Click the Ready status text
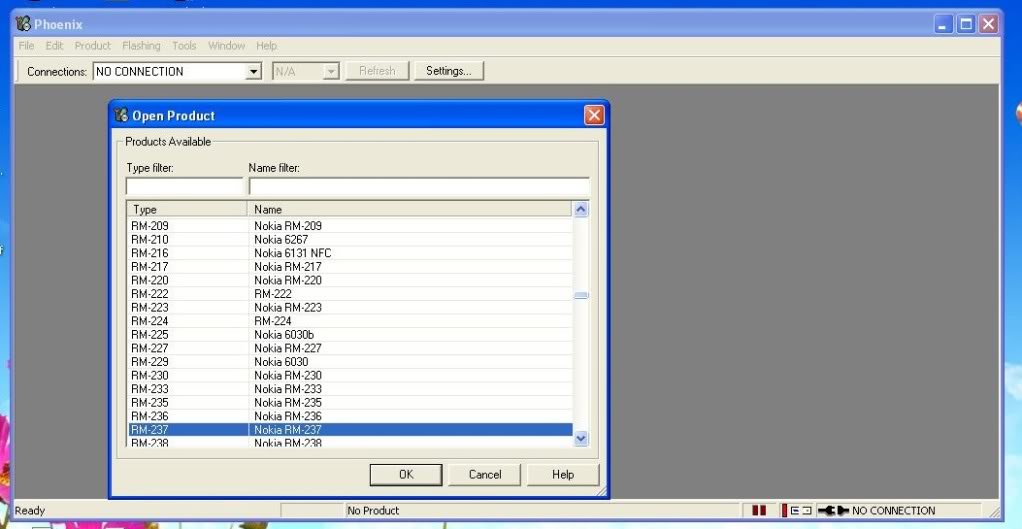This screenshot has height=529, width=1022. (30, 511)
